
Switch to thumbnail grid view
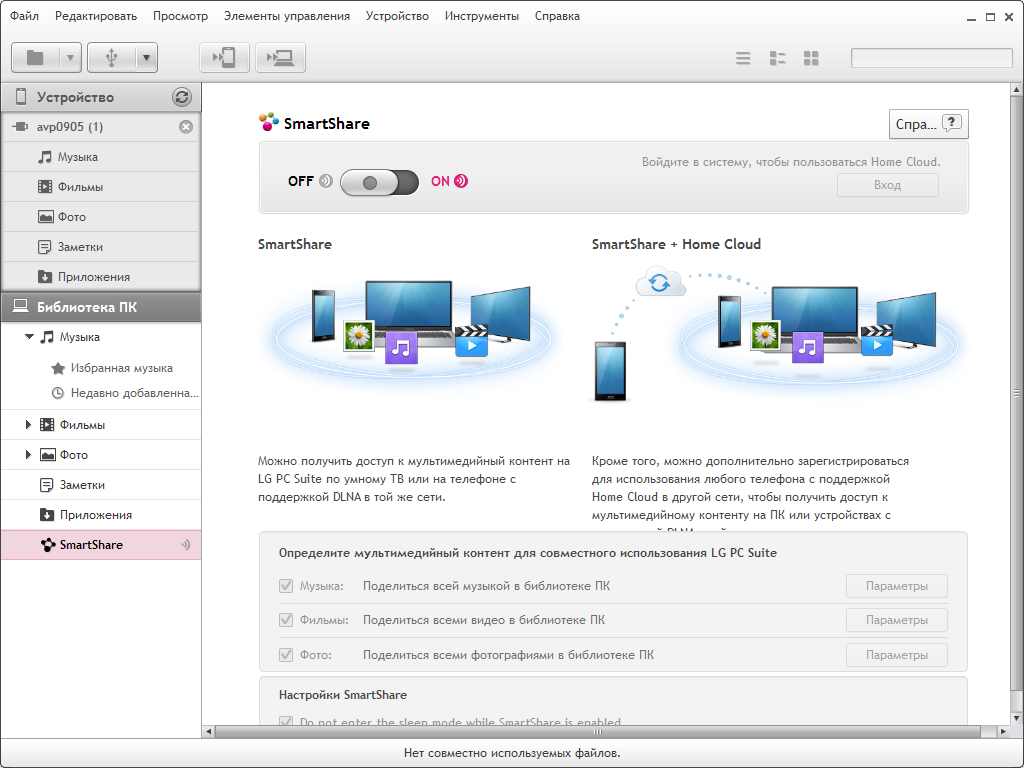click(811, 58)
